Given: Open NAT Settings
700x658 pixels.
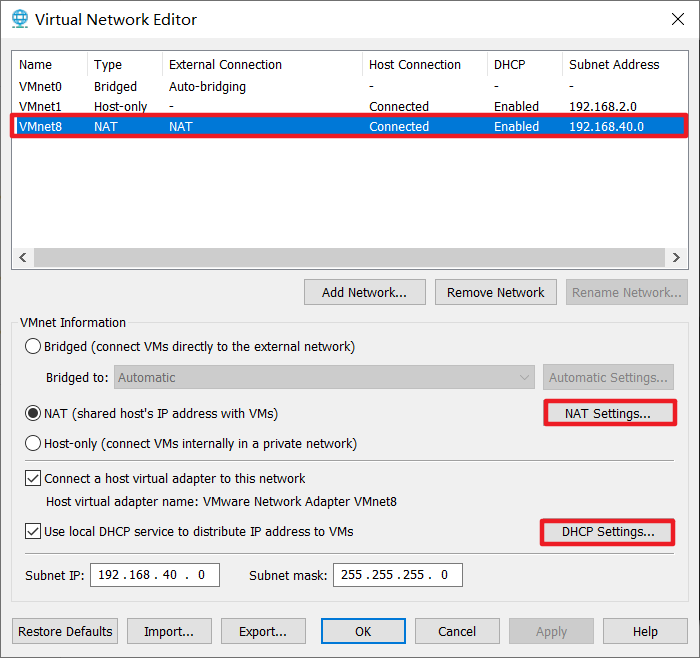Looking at the screenshot, I should (x=608, y=413).
